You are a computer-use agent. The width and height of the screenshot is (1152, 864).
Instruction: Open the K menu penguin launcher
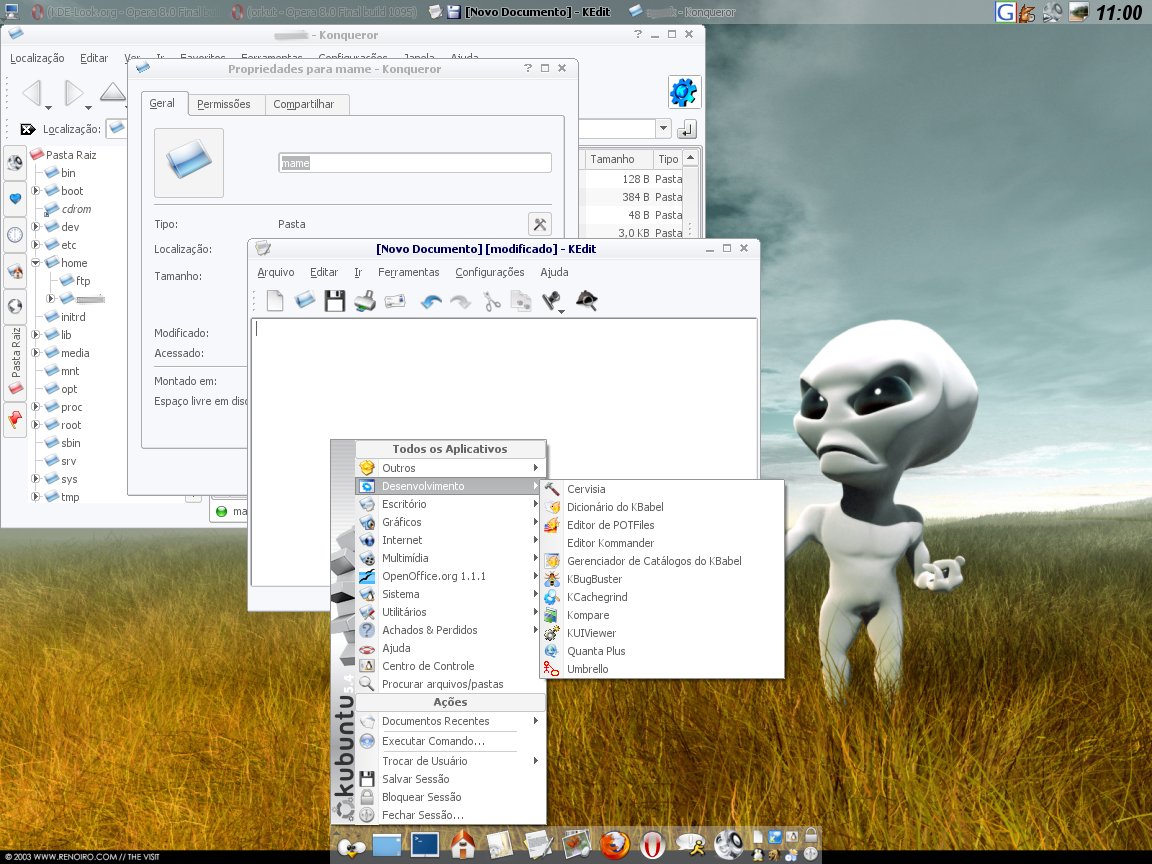[x=352, y=846]
